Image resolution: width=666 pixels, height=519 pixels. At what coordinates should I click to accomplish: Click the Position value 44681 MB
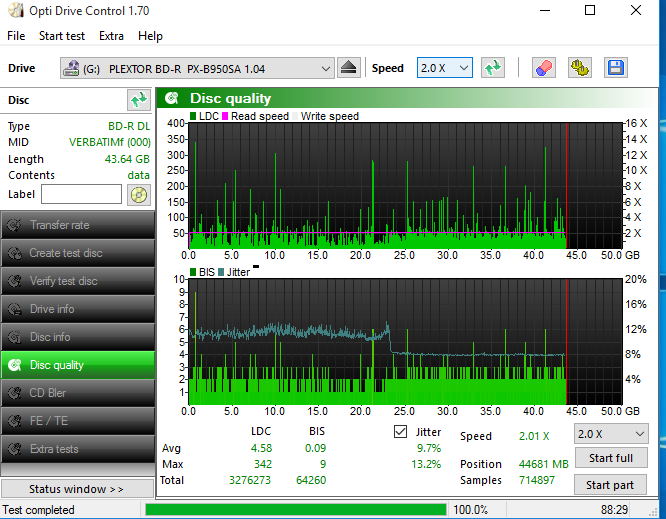click(x=543, y=464)
